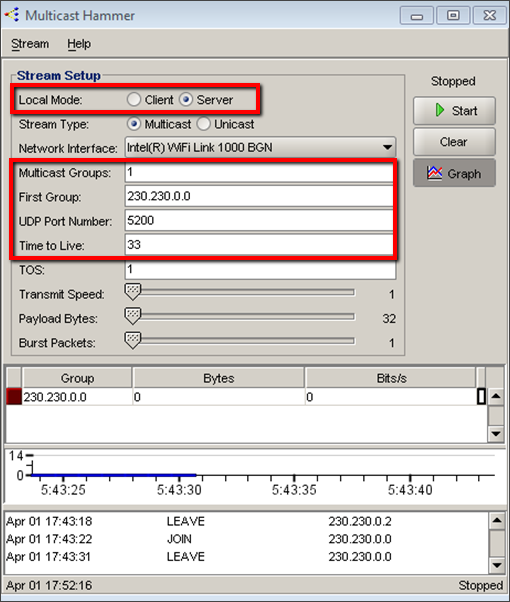The image size is (510, 602).
Task: Open the Stream menu
Action: pyautogui.click(x=30, y=44)
